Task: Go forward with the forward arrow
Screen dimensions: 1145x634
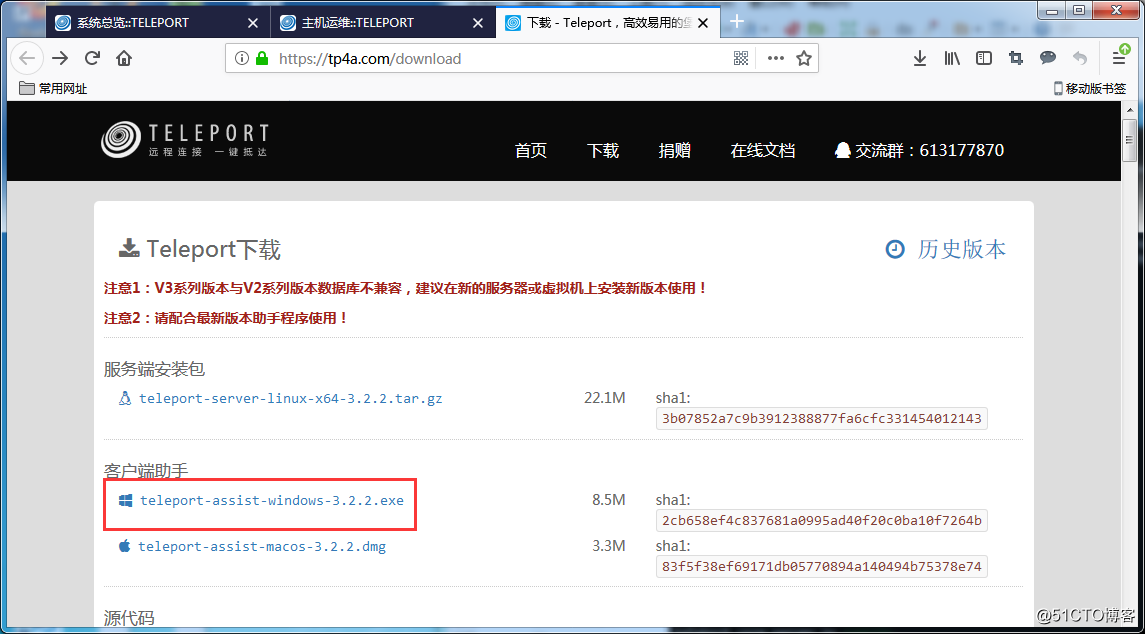Action: pos(60,58)
